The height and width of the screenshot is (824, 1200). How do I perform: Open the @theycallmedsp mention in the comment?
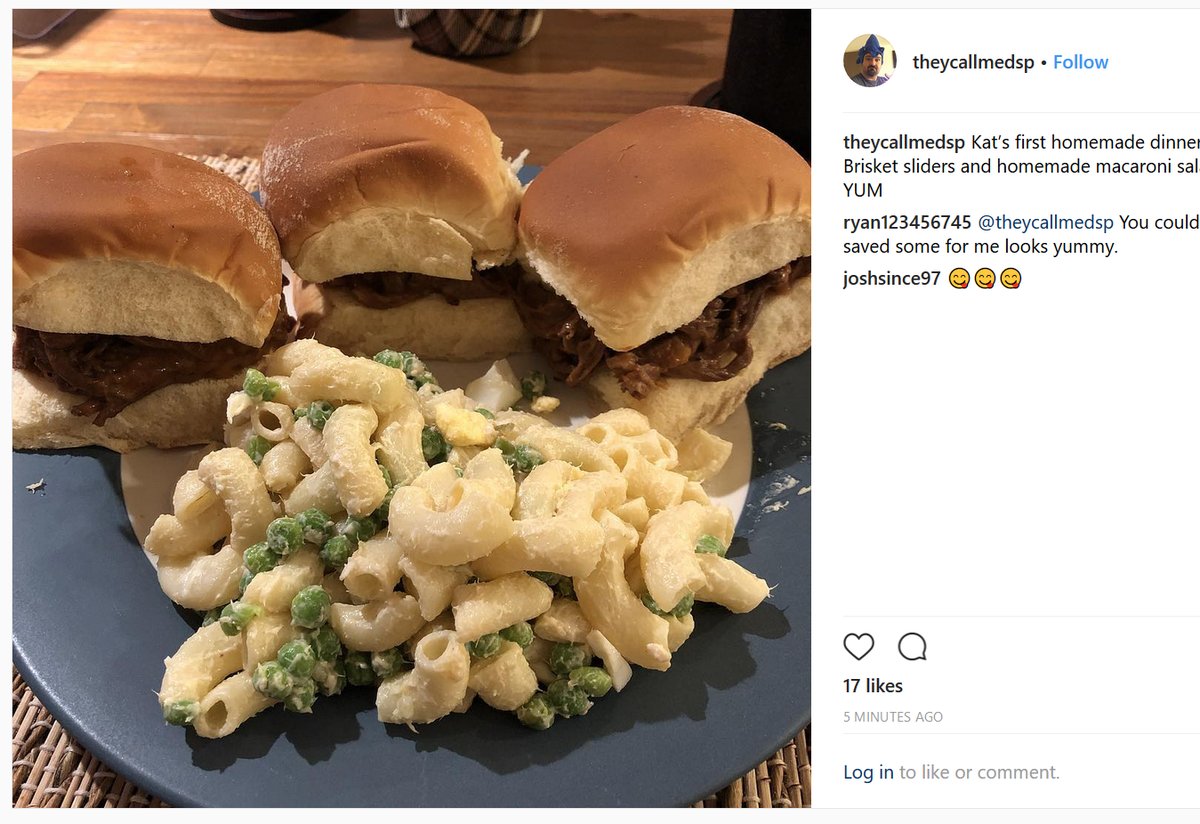pyautogui.click(x=1046, y=222)
